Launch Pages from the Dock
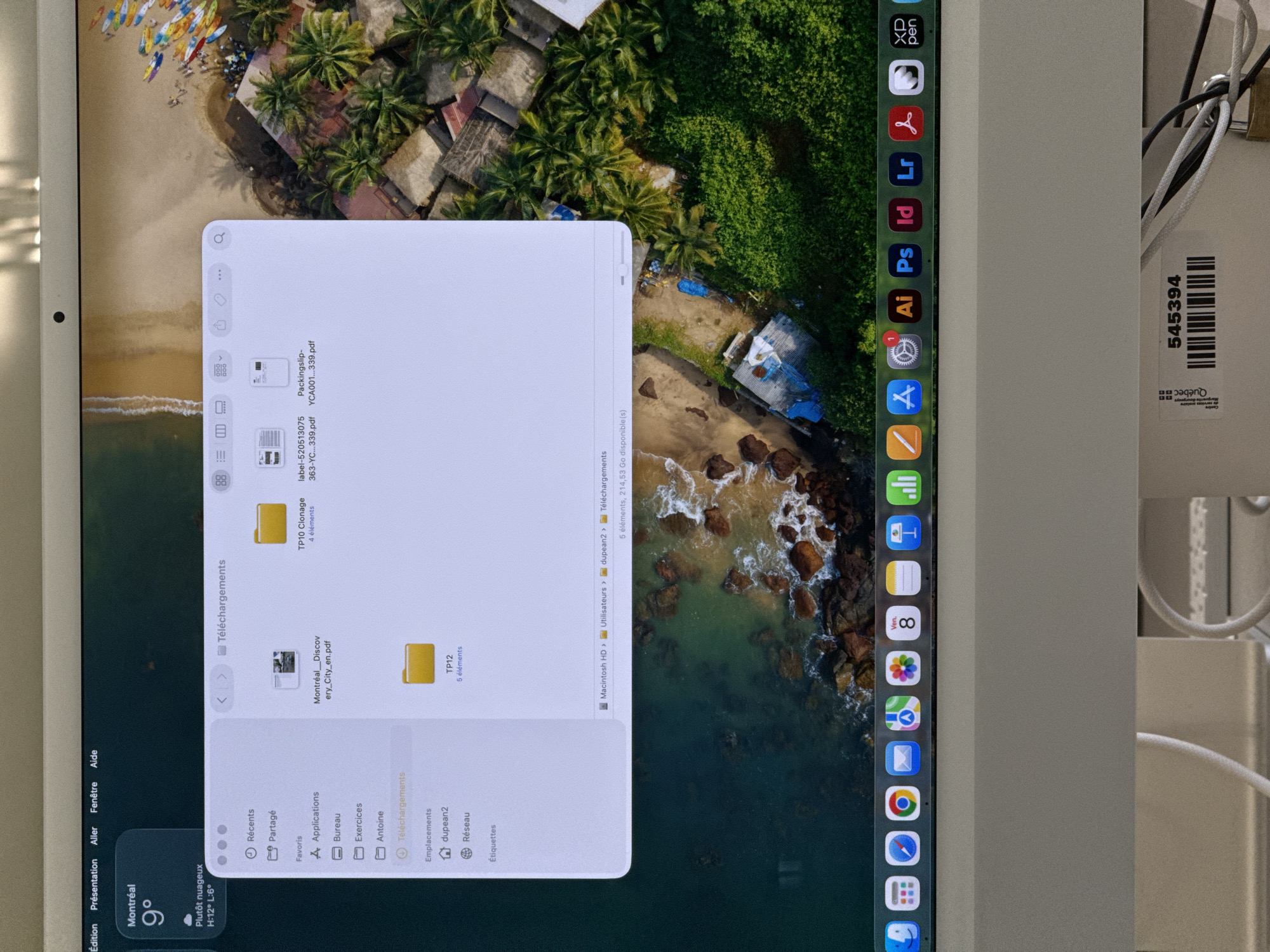The image size is (1270, 952). [x=903, y=442]
